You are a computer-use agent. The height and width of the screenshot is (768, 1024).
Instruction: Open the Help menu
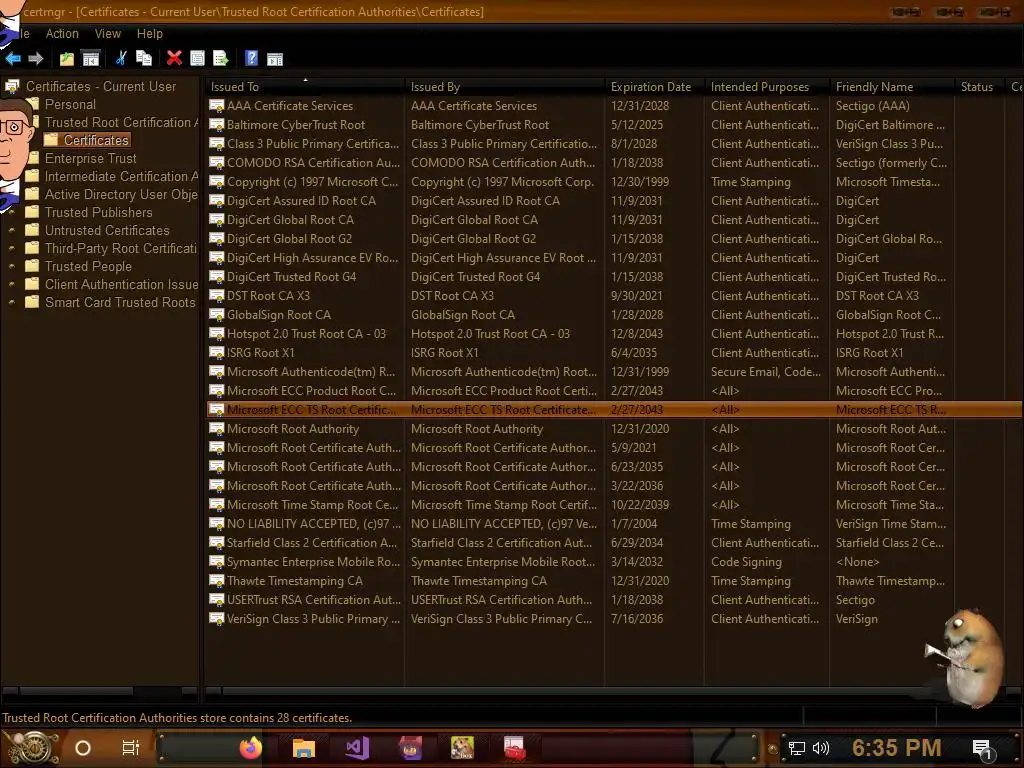tap(150, 34)
